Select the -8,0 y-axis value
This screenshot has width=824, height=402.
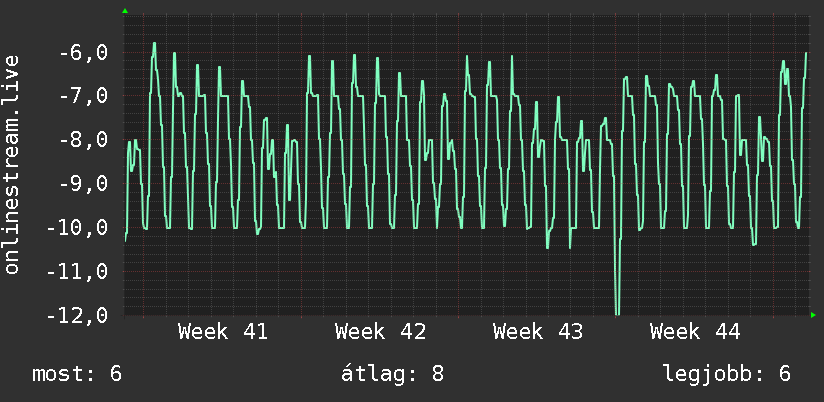(83, 141)
